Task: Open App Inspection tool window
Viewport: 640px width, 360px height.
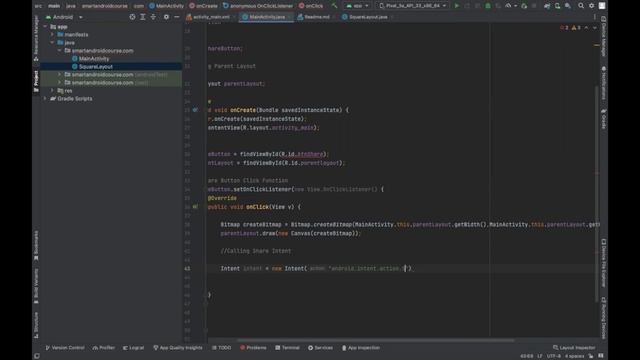Action: [361, 348]
